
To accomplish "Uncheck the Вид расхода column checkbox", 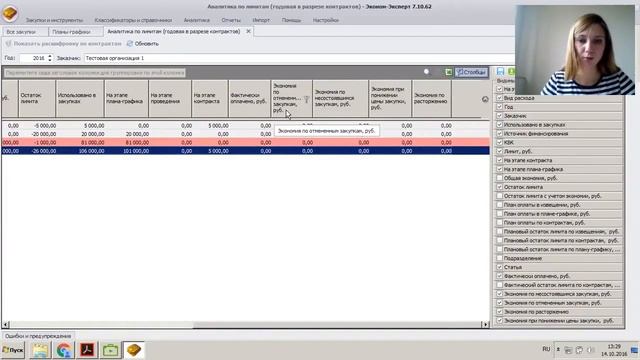I will click(x=500, y=98).
